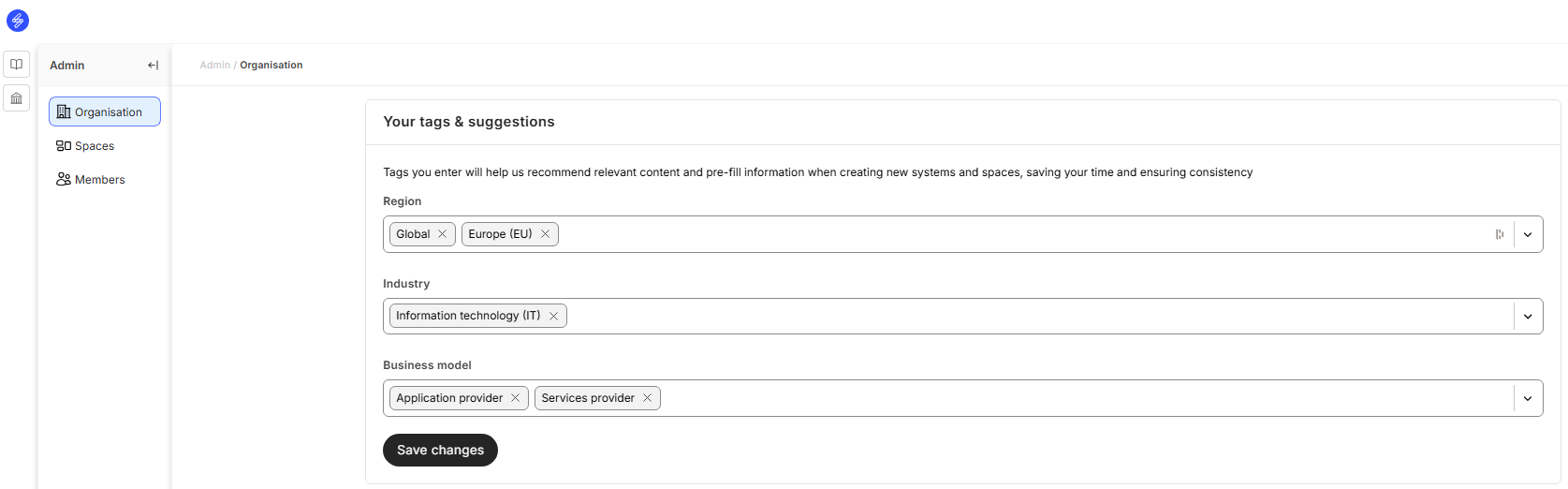Expand the Region dropdown arrow
The width and height of the screenshot is (1568, 489).
click(x=1528, y=235)
